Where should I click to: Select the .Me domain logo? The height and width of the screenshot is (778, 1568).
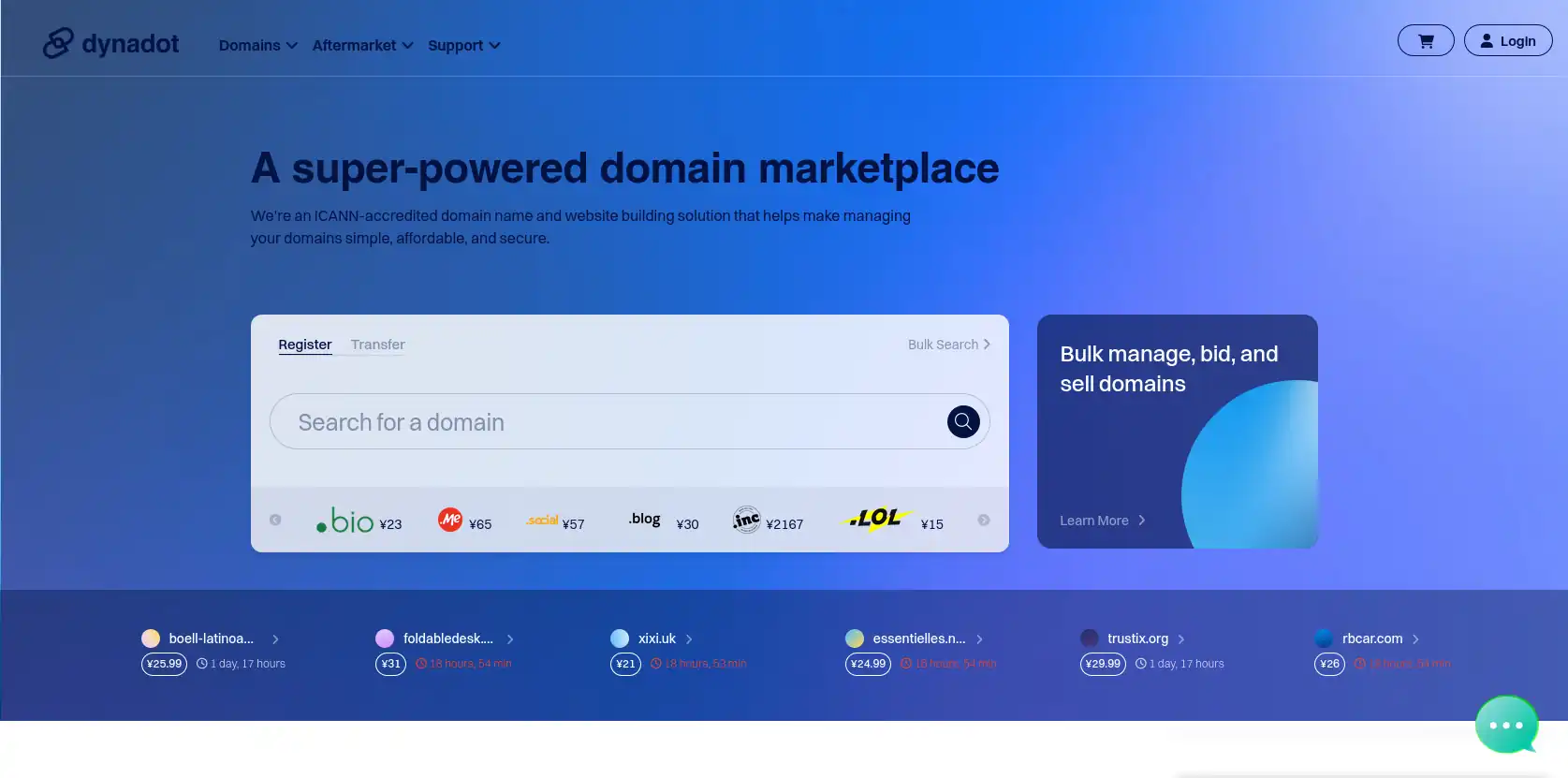[x=450, y=519]
